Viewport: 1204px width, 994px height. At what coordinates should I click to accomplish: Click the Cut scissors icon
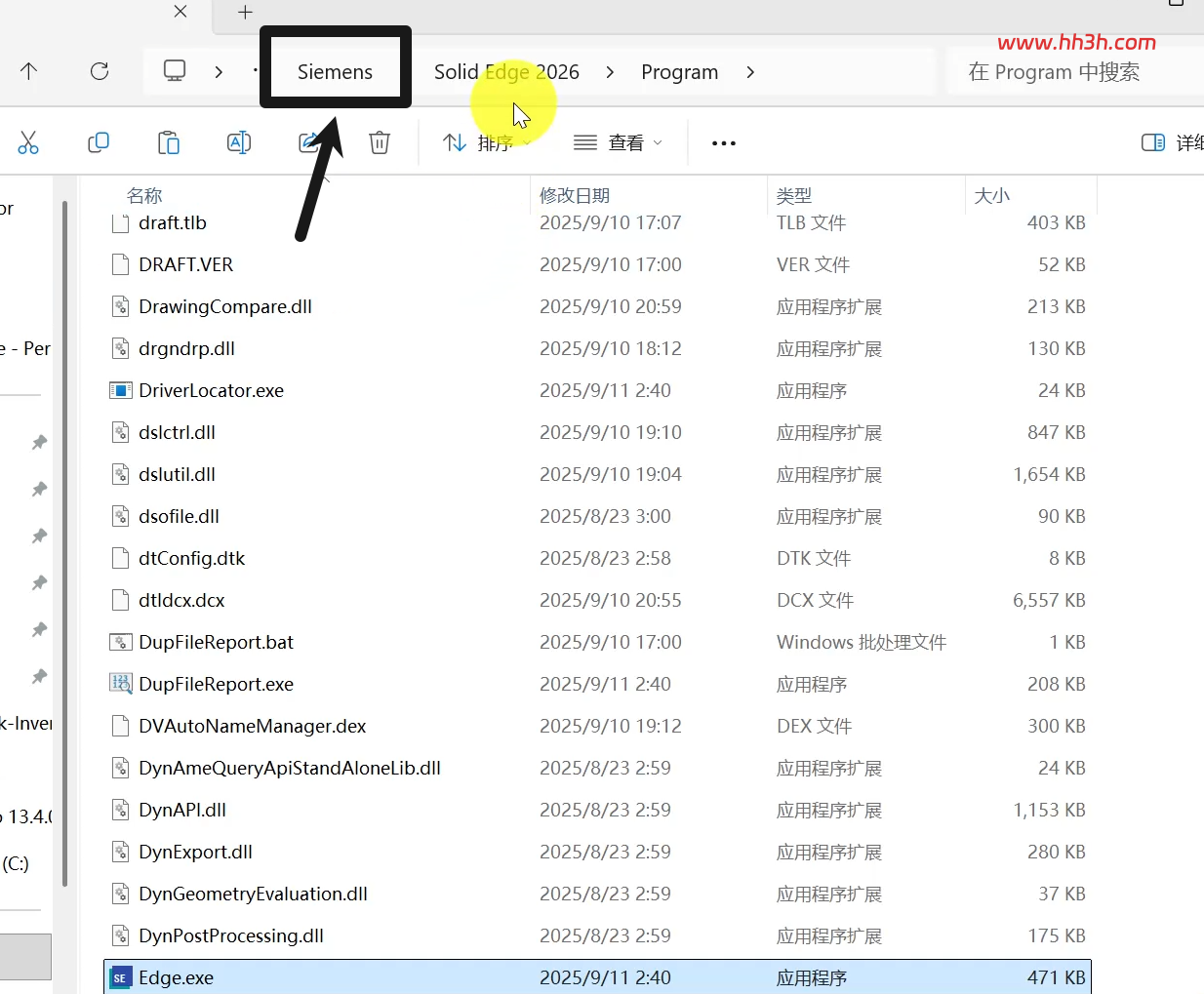28,143
